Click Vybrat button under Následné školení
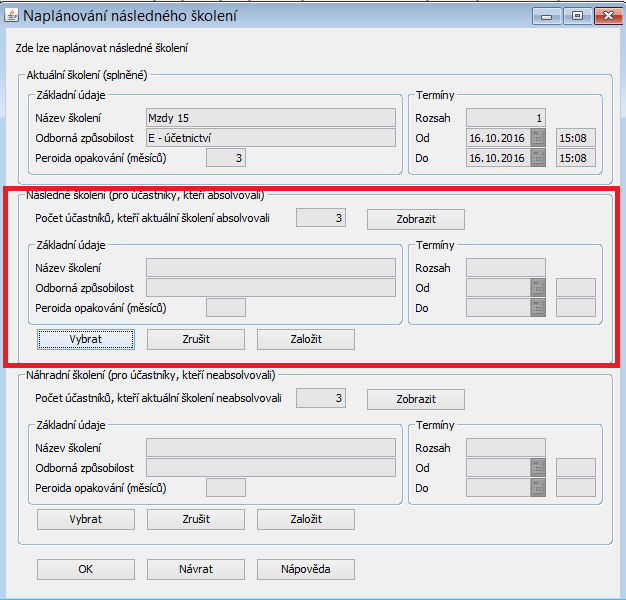The height and width of the screenshot is (600, 626). point(85,339)
